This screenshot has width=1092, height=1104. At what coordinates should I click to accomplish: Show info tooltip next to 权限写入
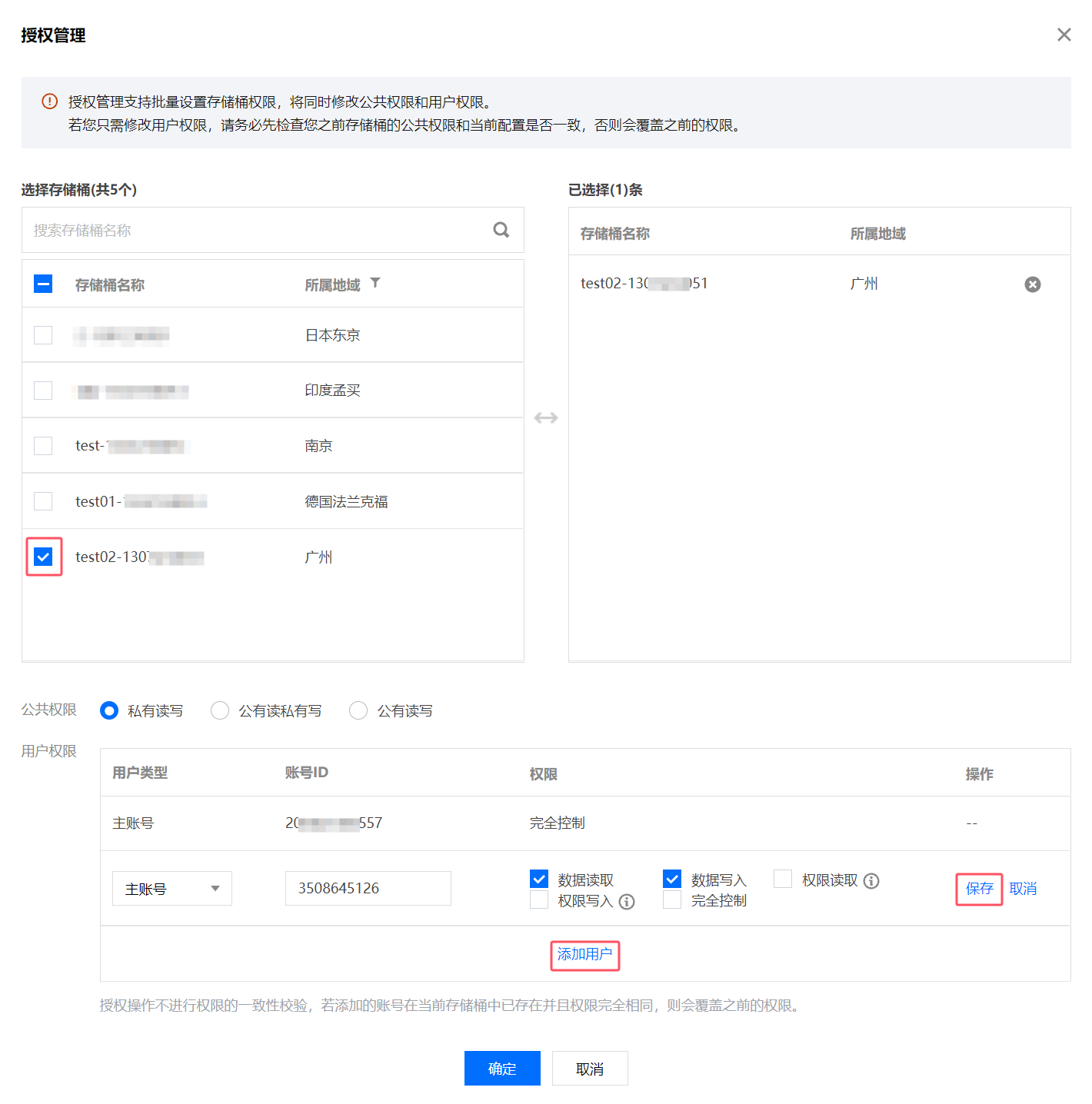point(627,902)
